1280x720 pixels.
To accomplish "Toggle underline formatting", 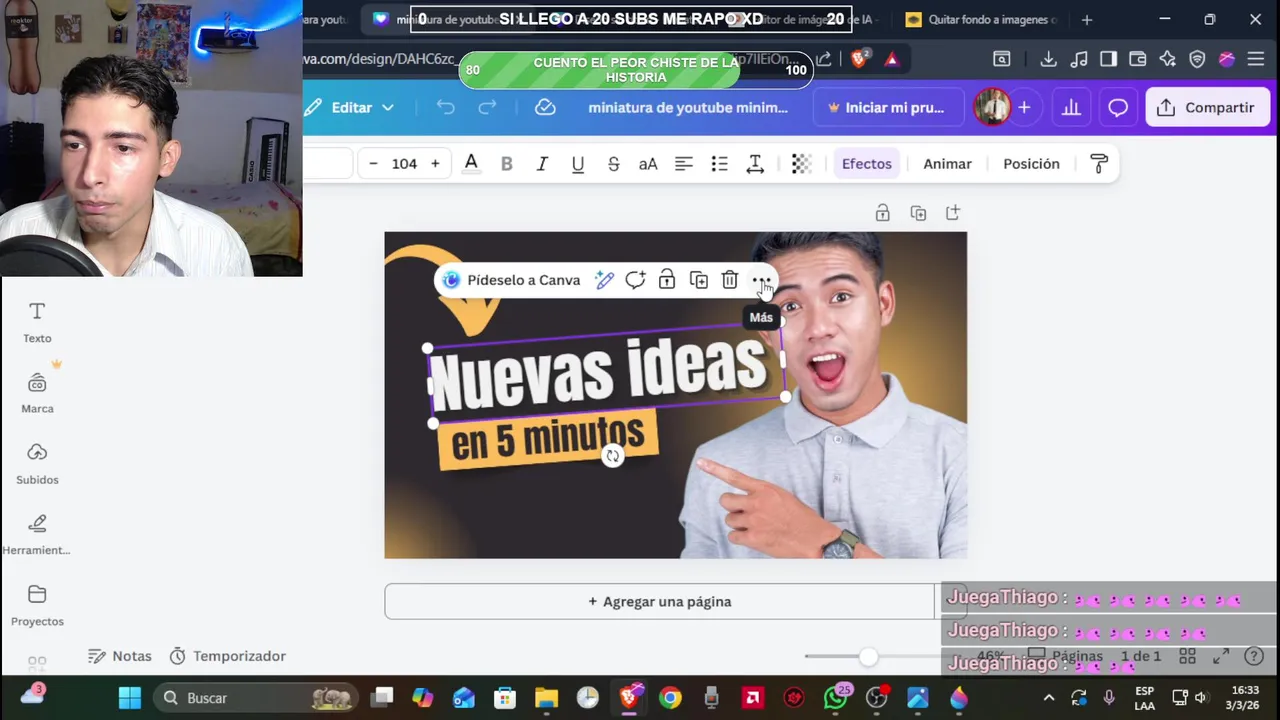I will [x=578, y=164].
